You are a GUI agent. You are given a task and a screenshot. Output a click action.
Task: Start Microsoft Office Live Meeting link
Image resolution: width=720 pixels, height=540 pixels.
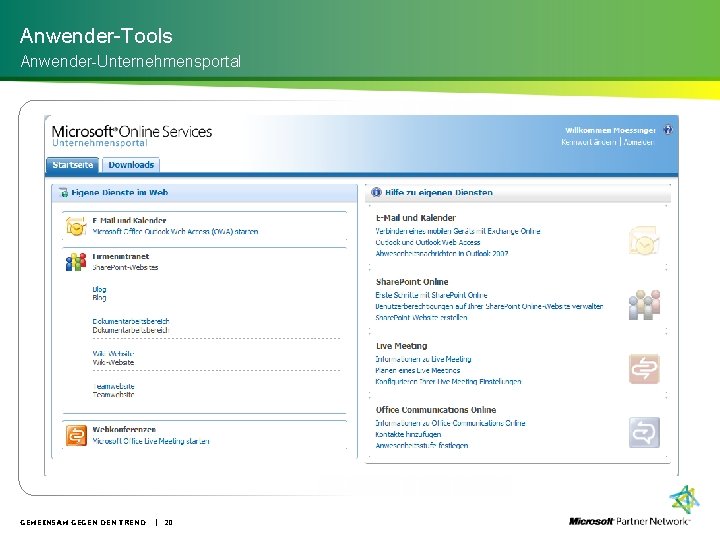(151, 441)
